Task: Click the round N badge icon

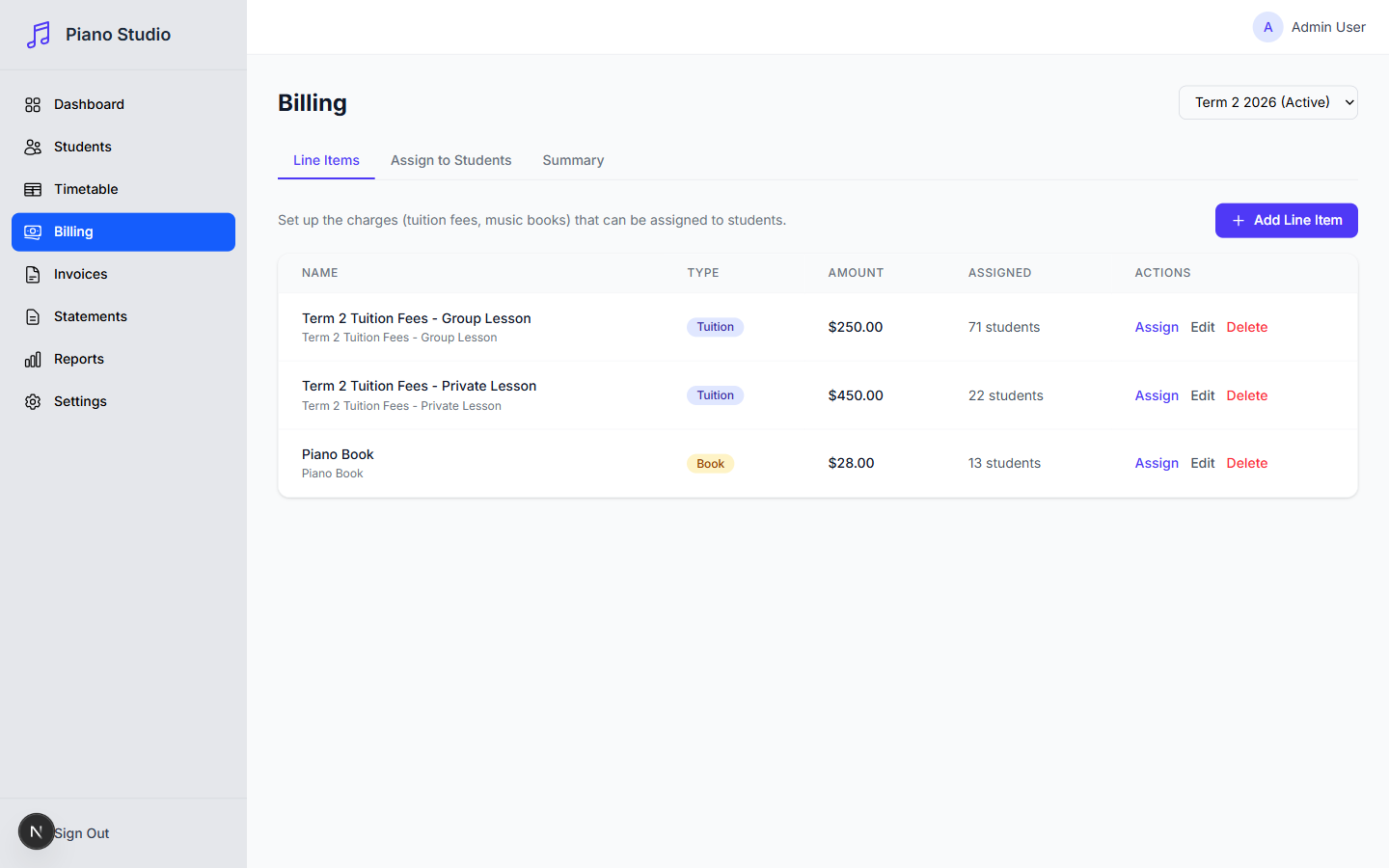Action: (37, 831)
